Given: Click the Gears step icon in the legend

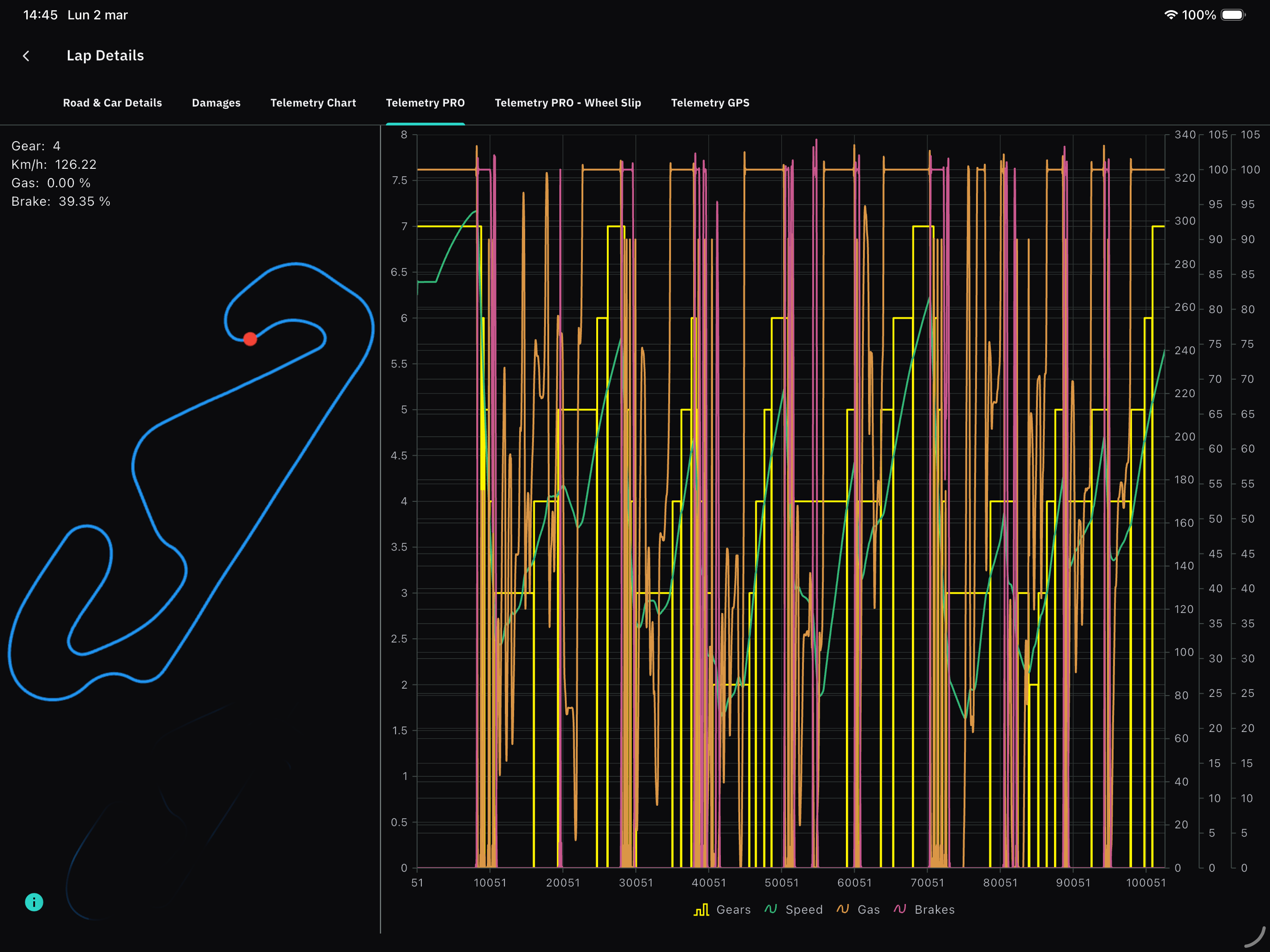Looking at the screenshot, I should coord(701,910).
